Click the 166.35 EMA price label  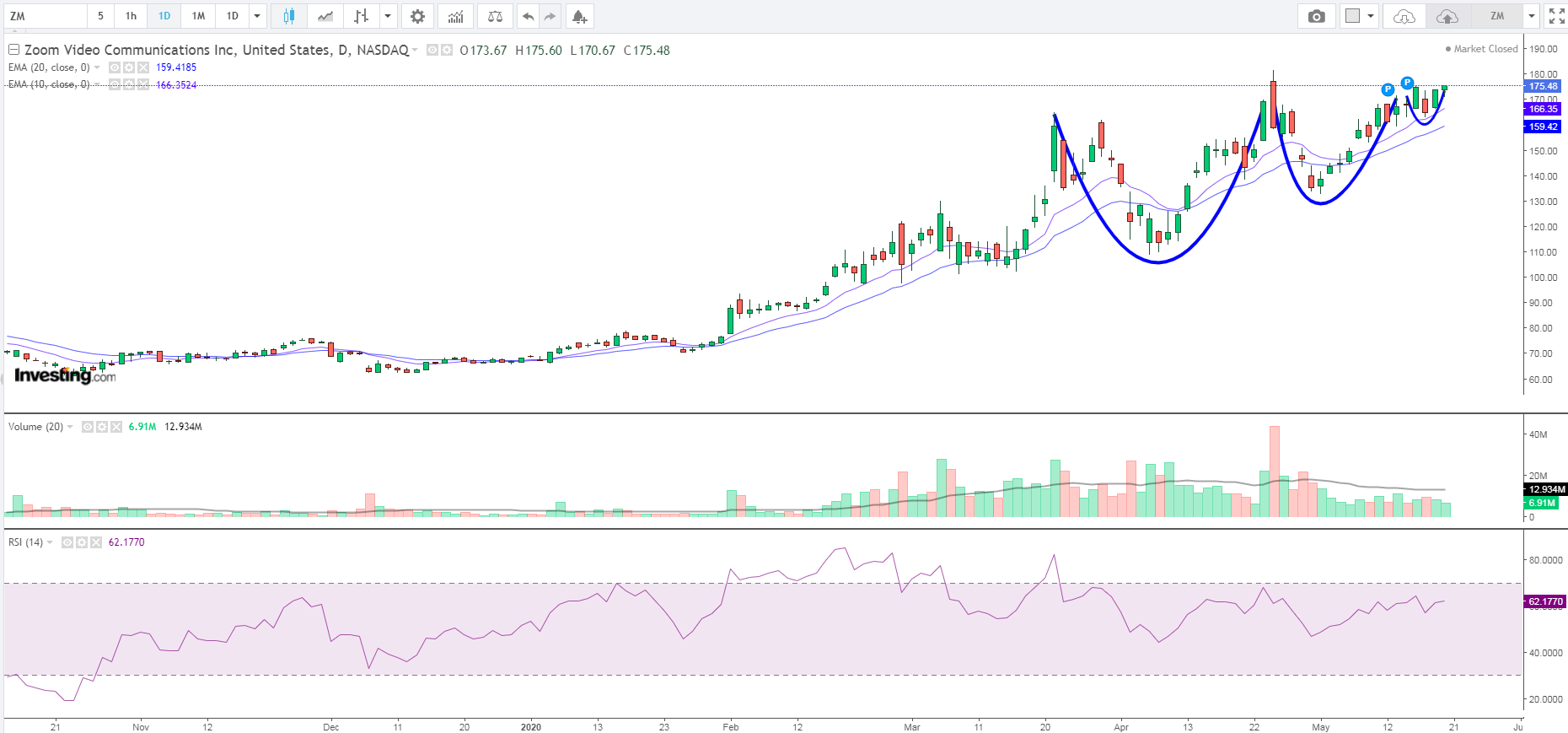click(1543, 109)
